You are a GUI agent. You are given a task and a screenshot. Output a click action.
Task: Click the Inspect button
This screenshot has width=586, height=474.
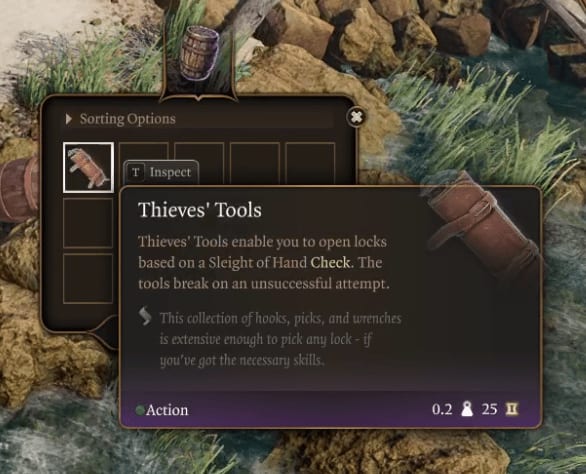point(161,172)
